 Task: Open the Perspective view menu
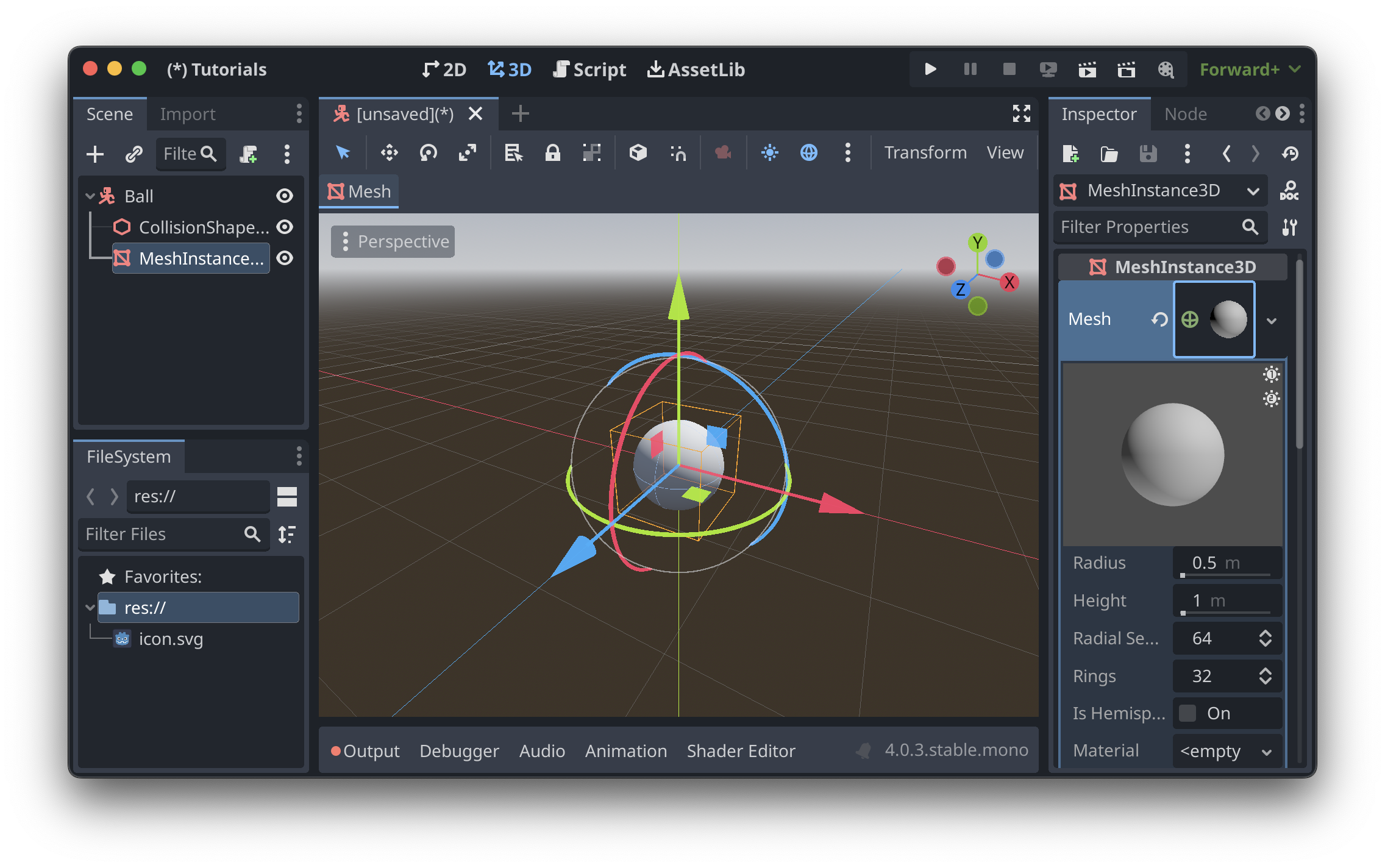[393, 242]
